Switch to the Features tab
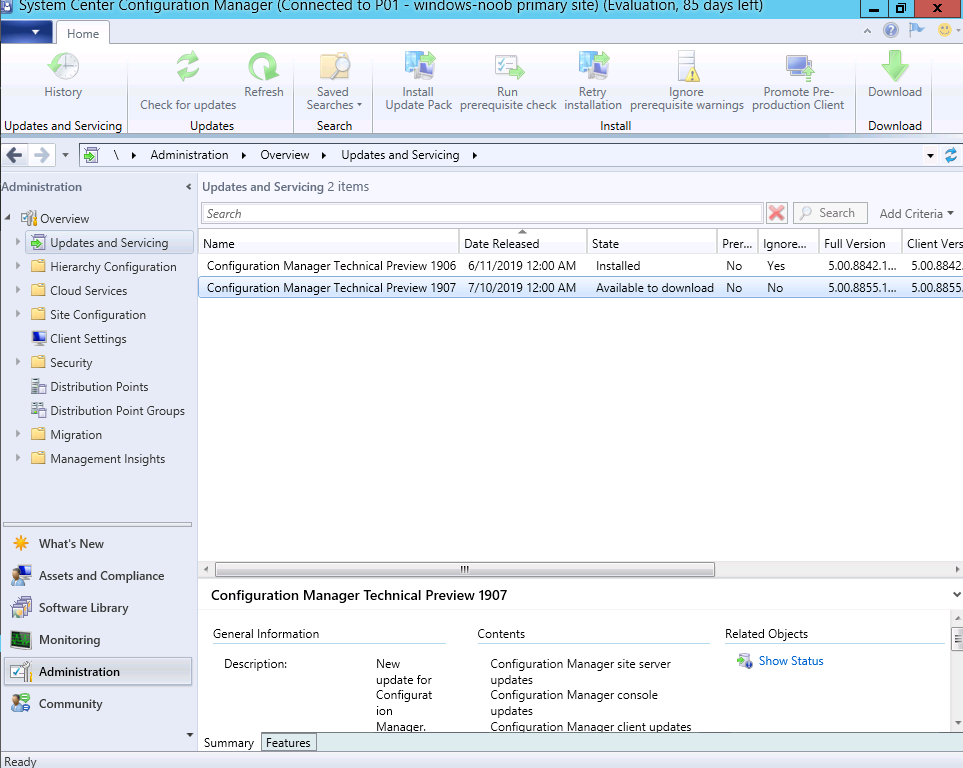 coord(288,743)
